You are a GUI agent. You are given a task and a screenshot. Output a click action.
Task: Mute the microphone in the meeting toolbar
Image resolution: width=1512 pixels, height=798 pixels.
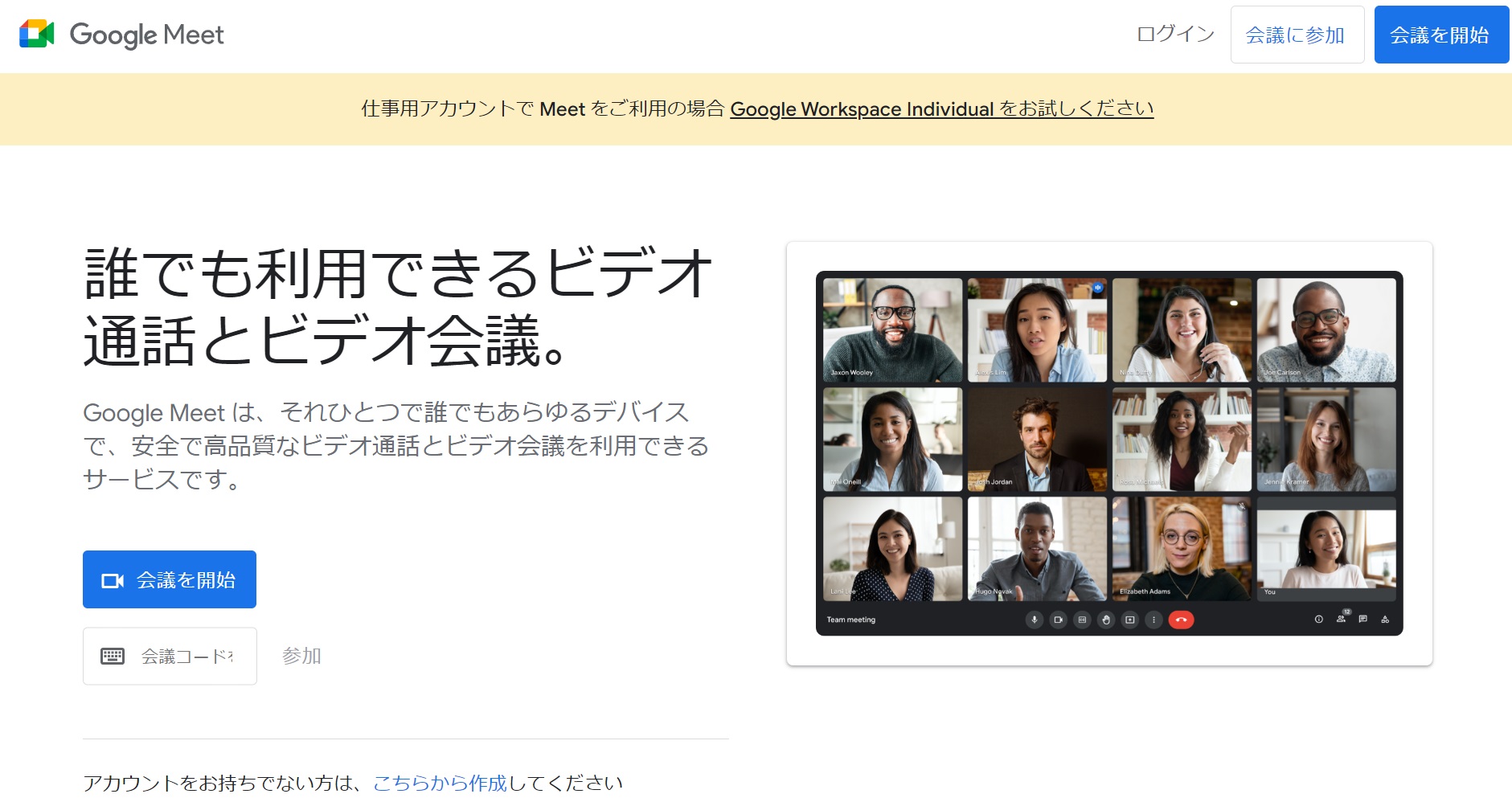(1035, 620)
